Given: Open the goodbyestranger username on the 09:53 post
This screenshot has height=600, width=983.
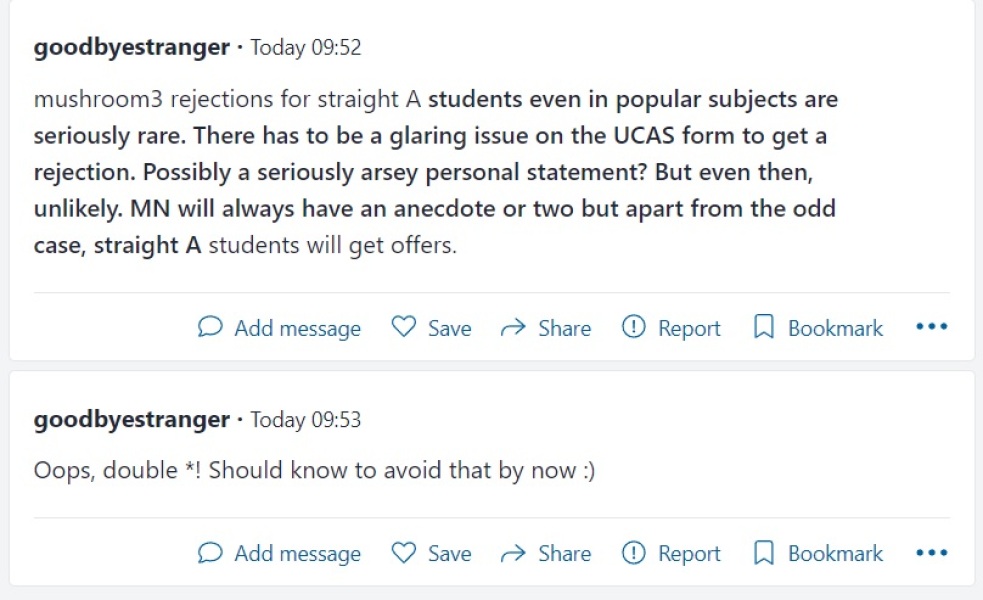Looking at the screenshot, I should [x=131, y=420].
